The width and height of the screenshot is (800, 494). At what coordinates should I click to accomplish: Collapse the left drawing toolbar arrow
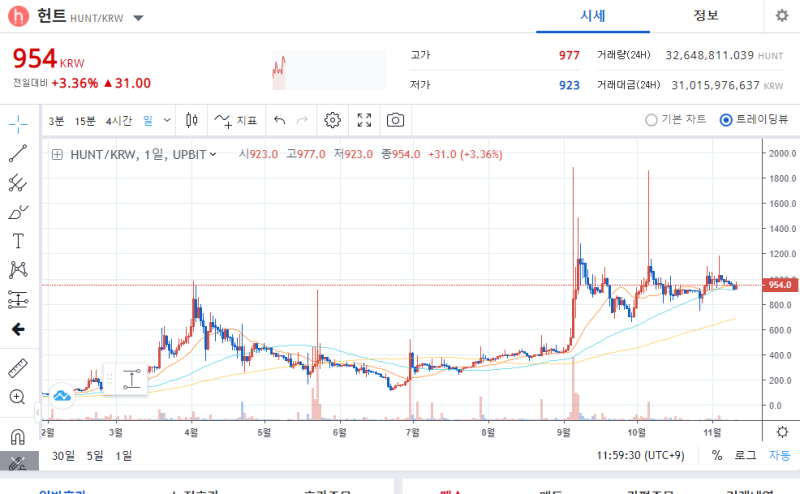coord(37,412)
